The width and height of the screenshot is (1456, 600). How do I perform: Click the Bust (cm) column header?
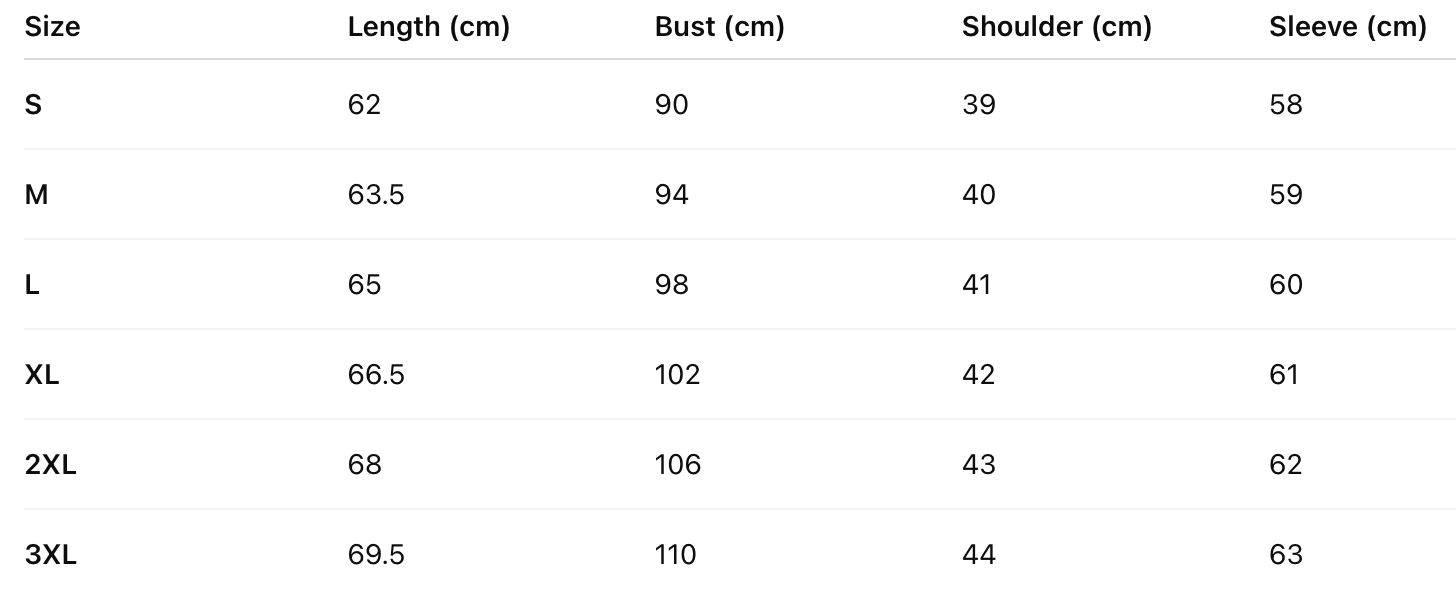coord(719,27)
